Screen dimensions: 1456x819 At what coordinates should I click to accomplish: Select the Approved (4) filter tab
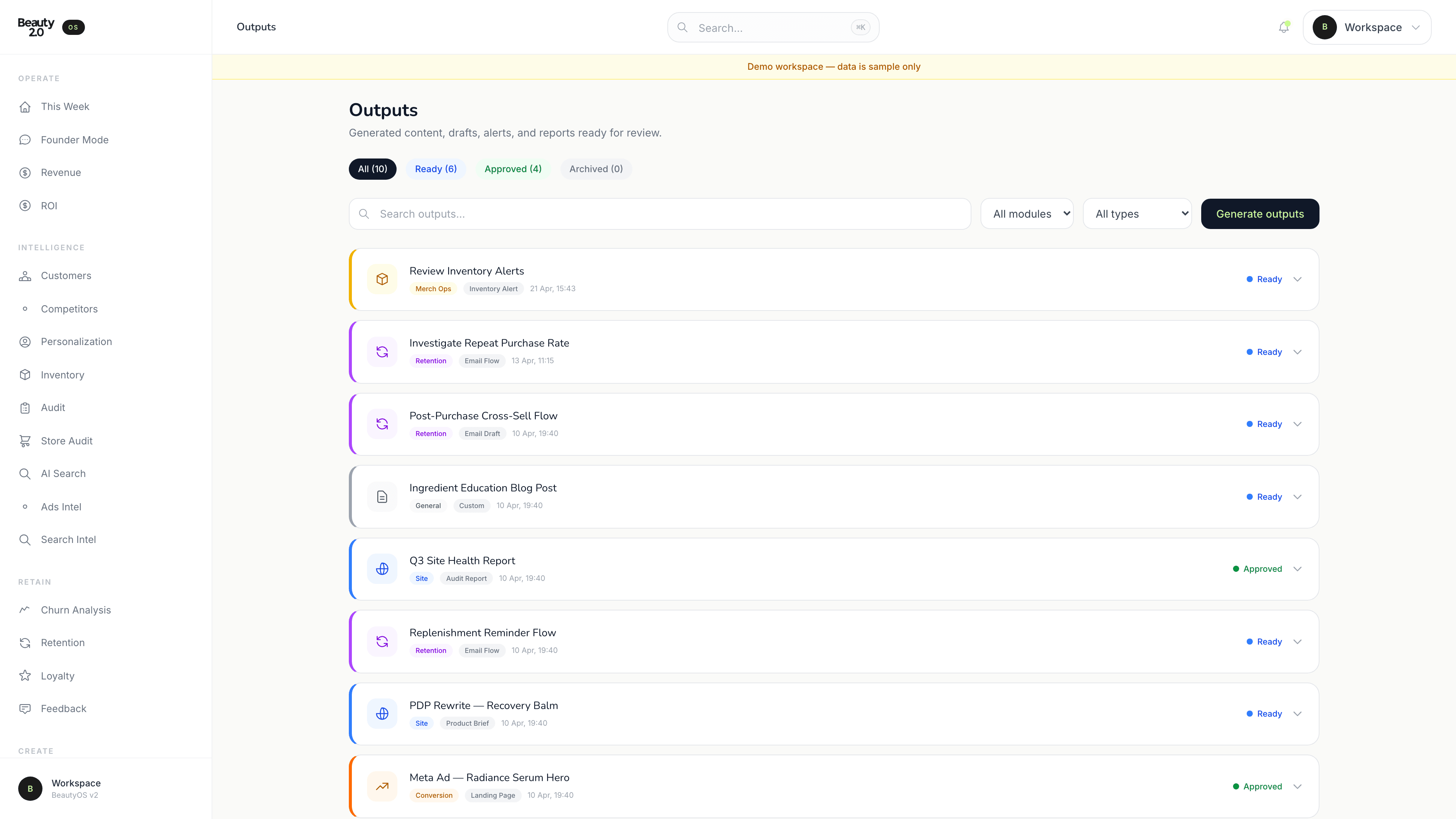(513, 169)
